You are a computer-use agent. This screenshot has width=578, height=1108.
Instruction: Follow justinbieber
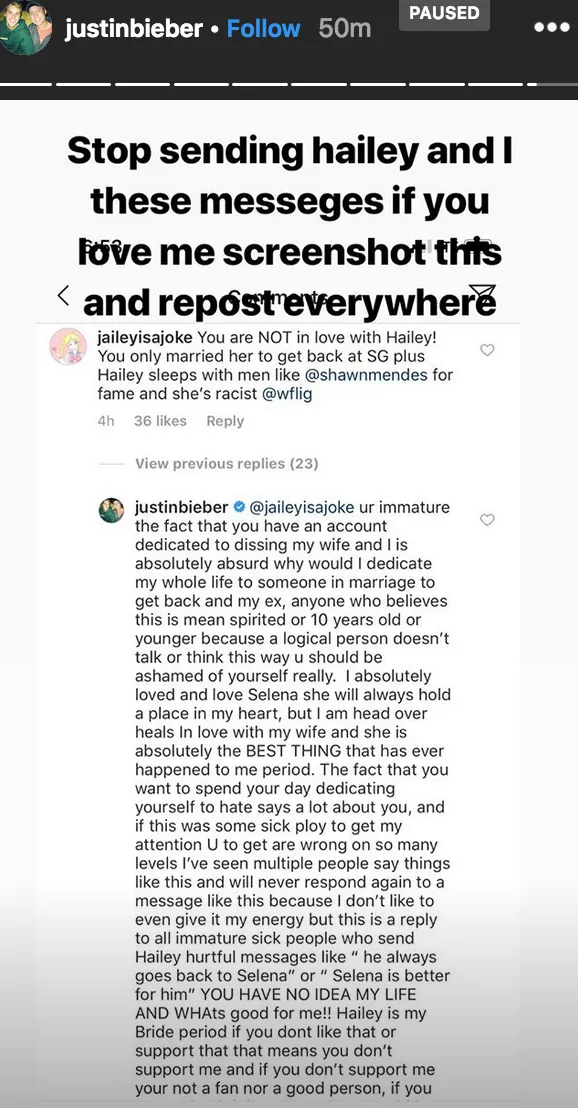click(x=263, y=29)
